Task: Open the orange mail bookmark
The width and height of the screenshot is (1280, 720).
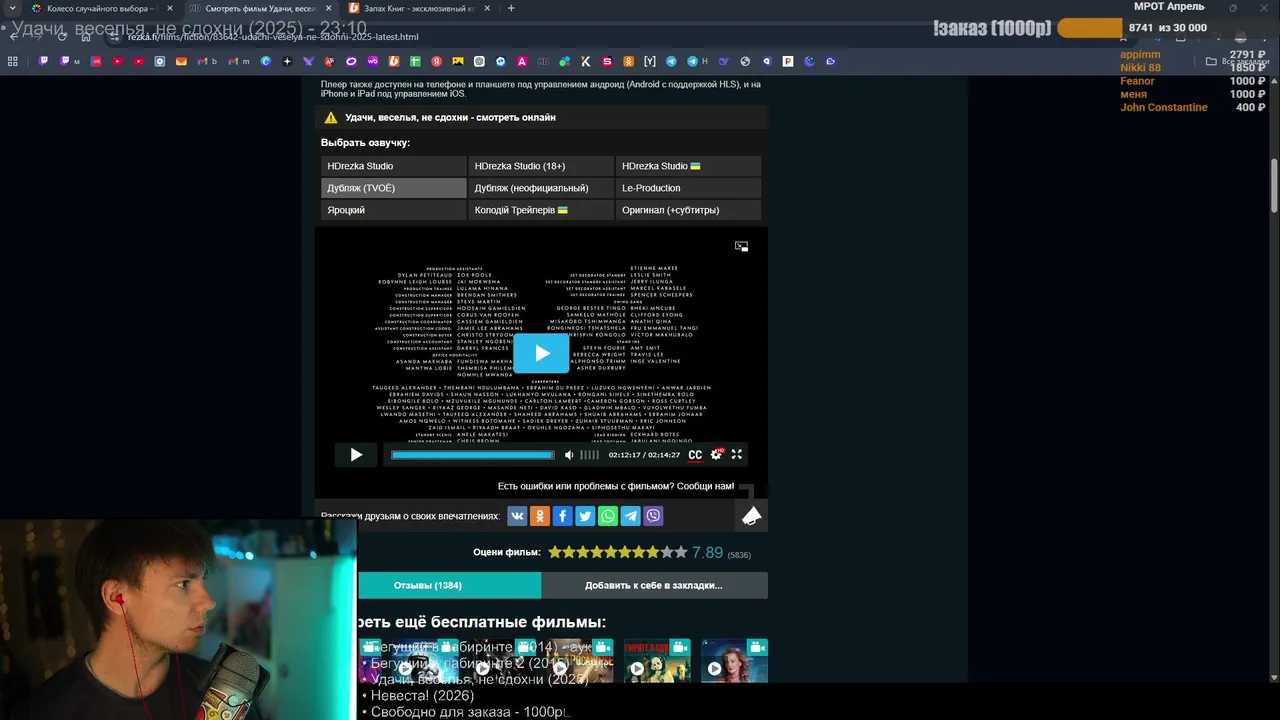Action: pos(181,61)
